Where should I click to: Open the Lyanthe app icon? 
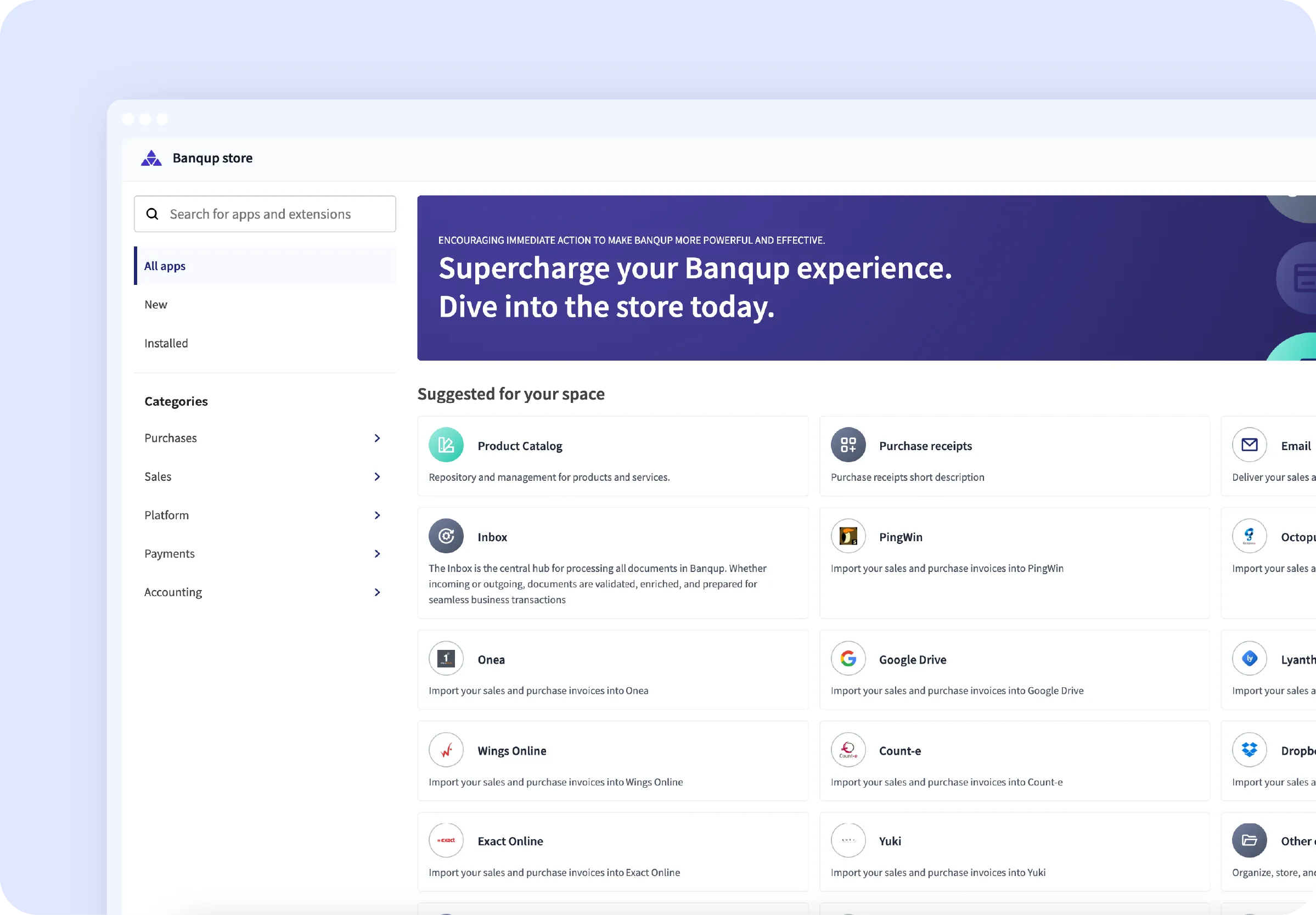point(1250,659)
